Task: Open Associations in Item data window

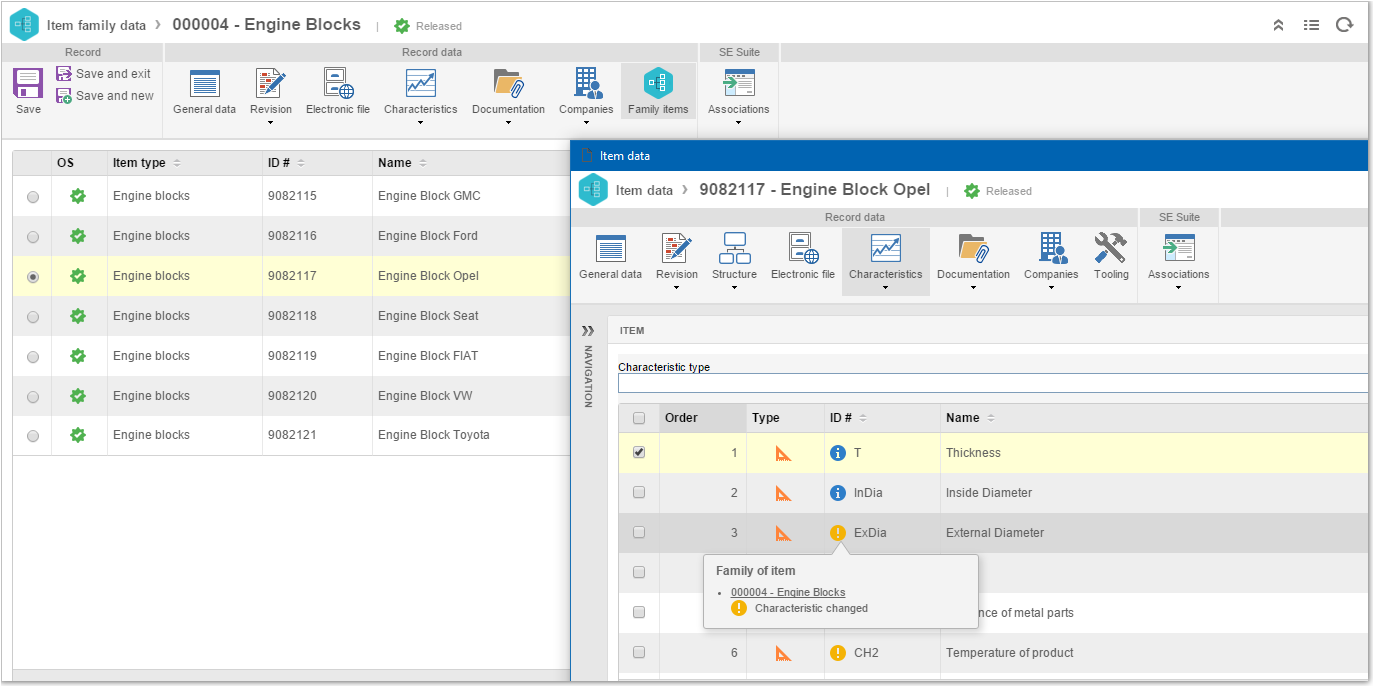Action: [1178, 258]
